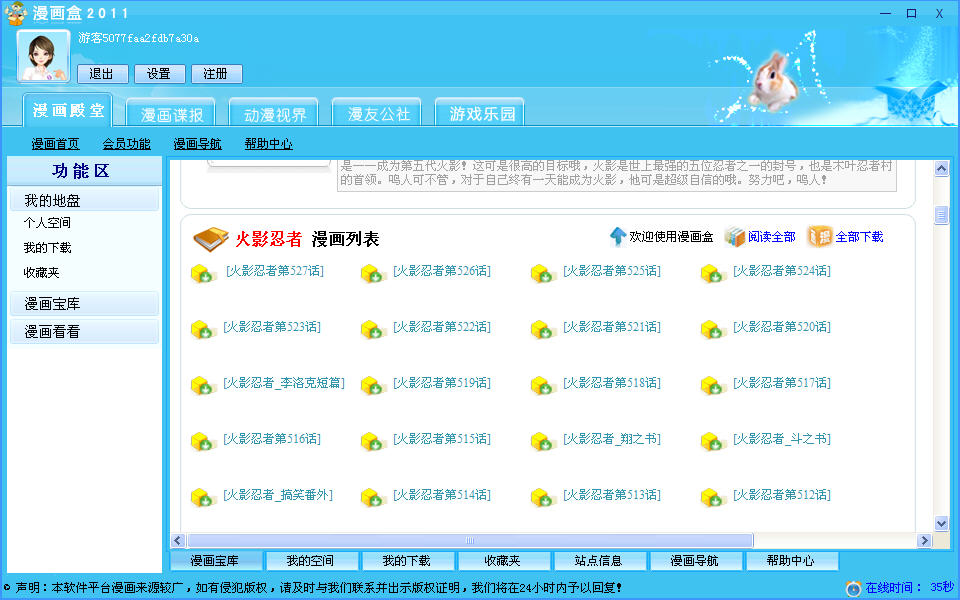
Task: Select bottom 站点信息 tab
Action: tap(599, 560)
